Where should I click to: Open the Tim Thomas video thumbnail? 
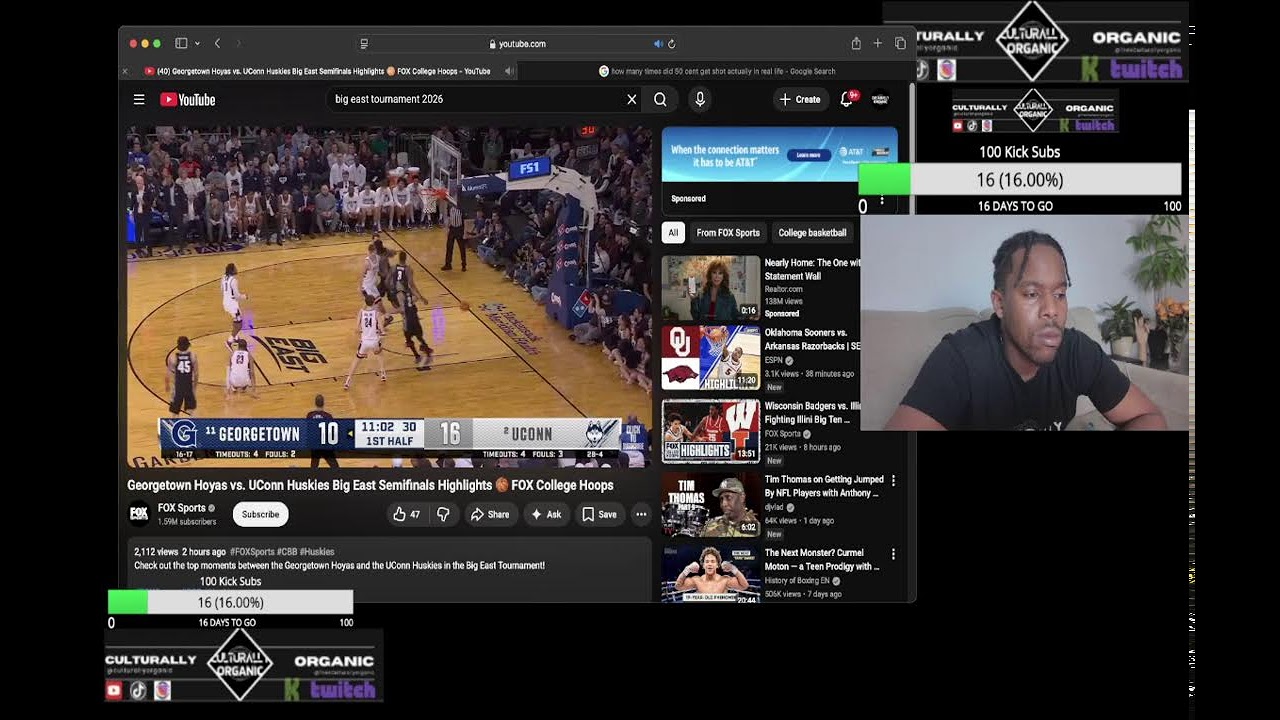(711, 504)
